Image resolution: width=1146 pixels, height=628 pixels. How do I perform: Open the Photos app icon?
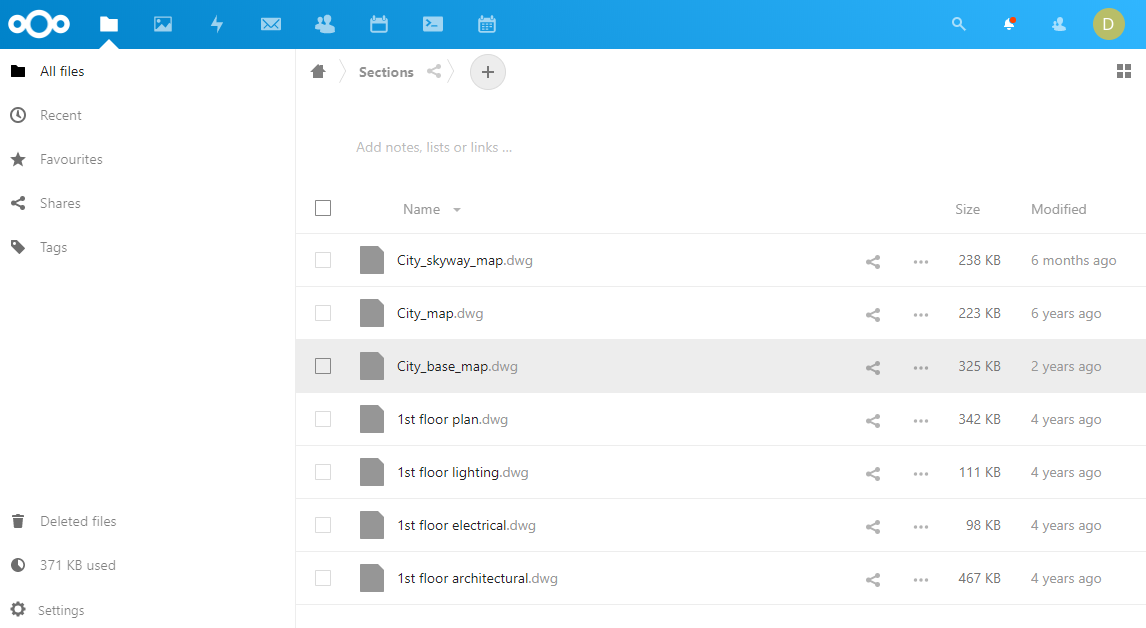(163, 24)
